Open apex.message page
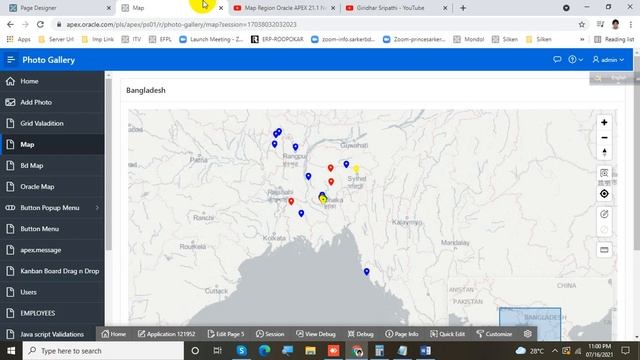Image resolution: width=640 pixels, height=360 pixels. coord(52,250)
